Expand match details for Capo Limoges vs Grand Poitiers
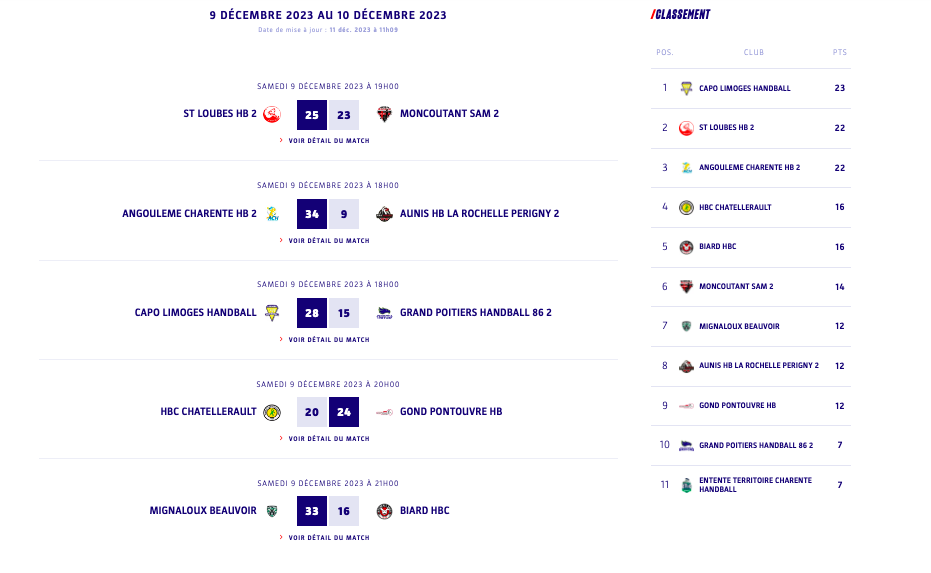 328,340
